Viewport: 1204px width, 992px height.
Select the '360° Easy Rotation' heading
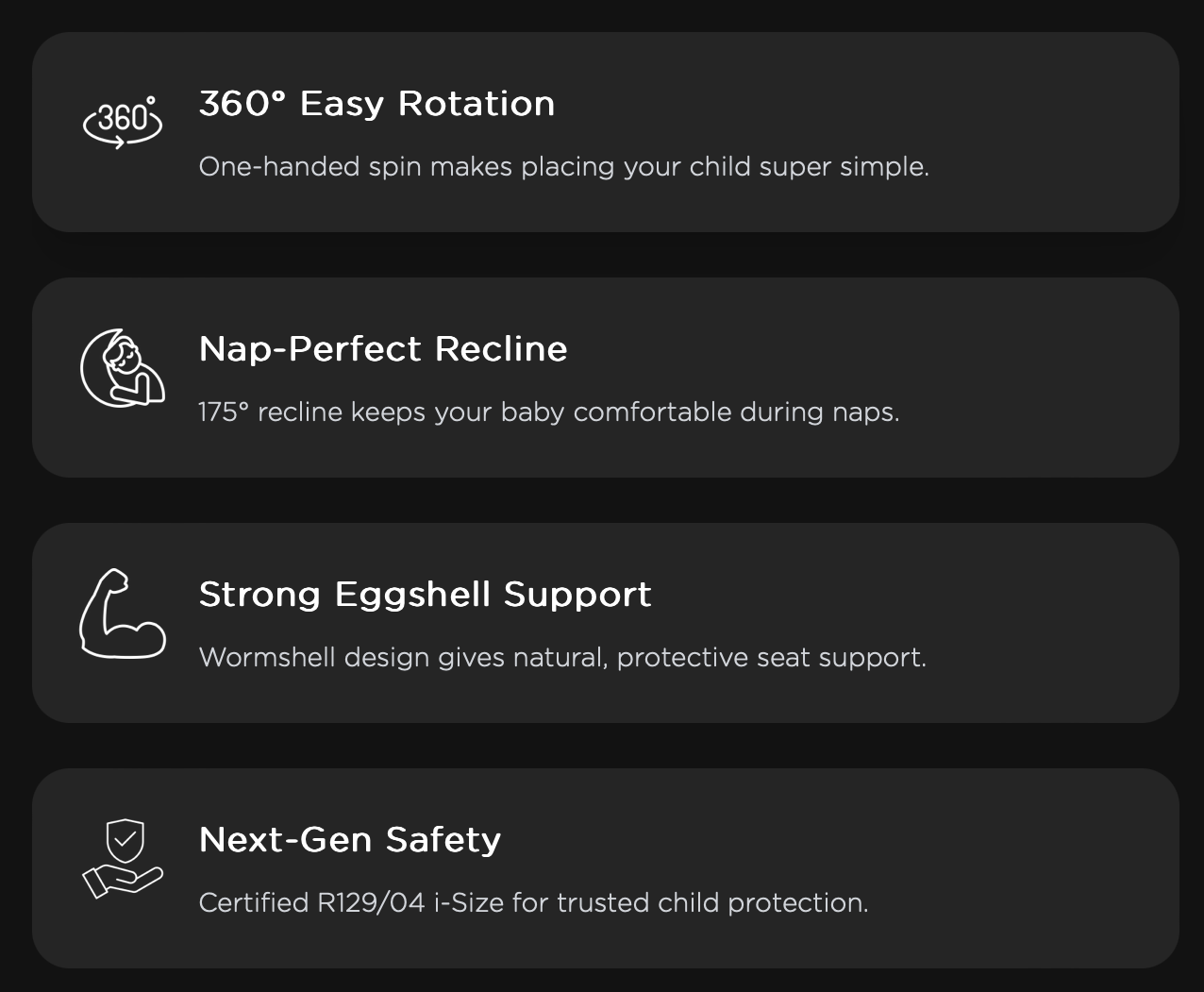click(376, 104)
